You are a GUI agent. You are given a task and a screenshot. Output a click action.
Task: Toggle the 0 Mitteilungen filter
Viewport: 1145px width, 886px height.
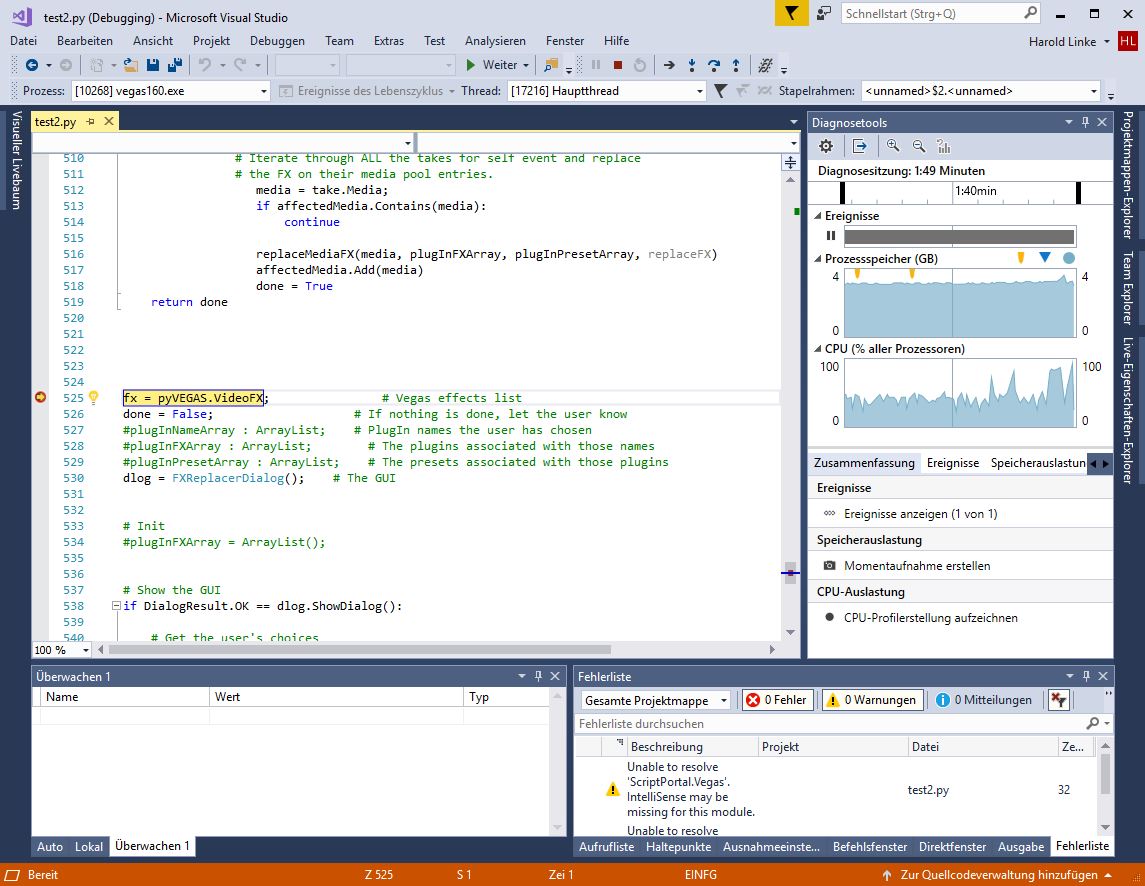click(x=984, y=700)
